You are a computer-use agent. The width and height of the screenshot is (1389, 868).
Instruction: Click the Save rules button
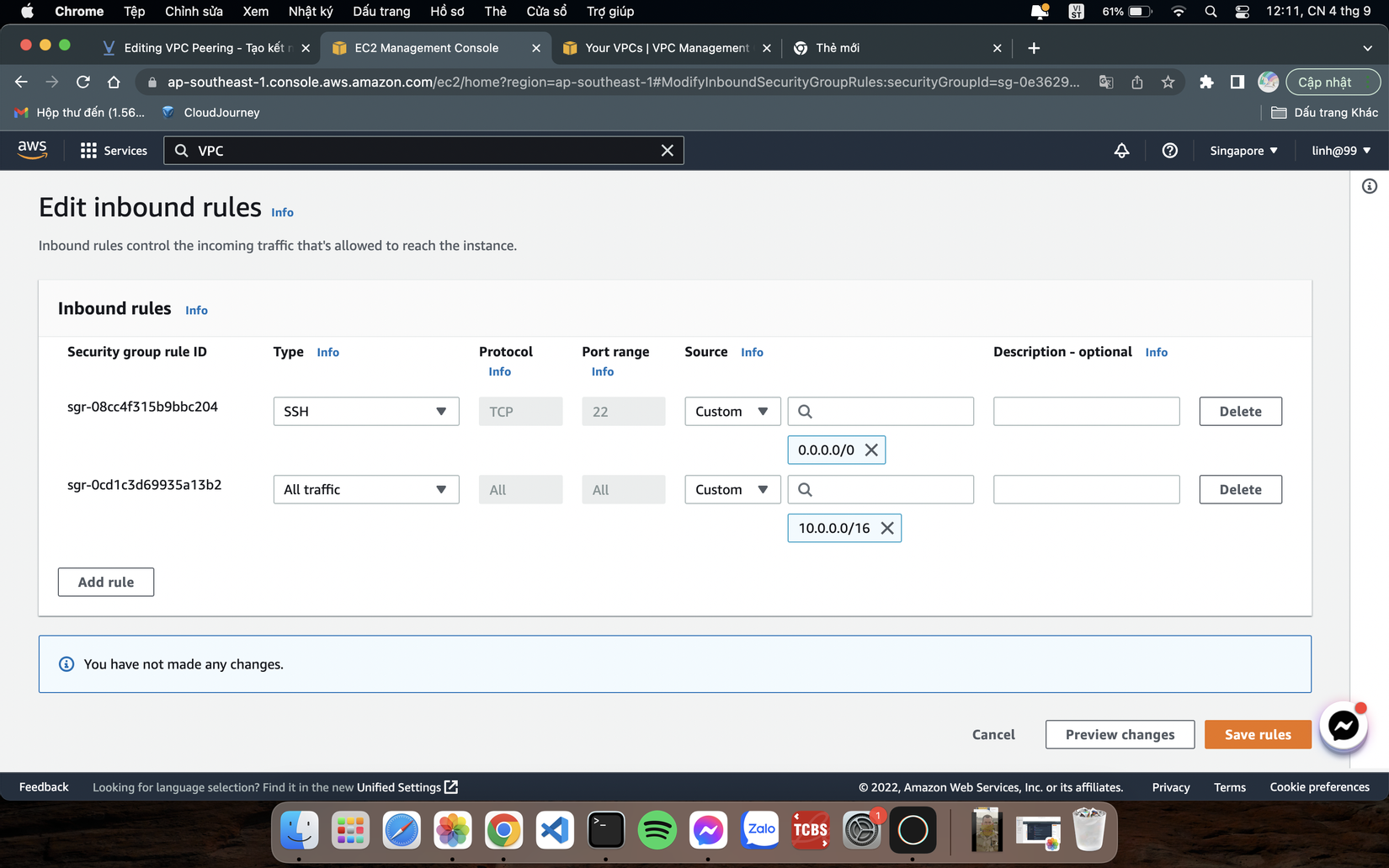tap(1258, 734)
